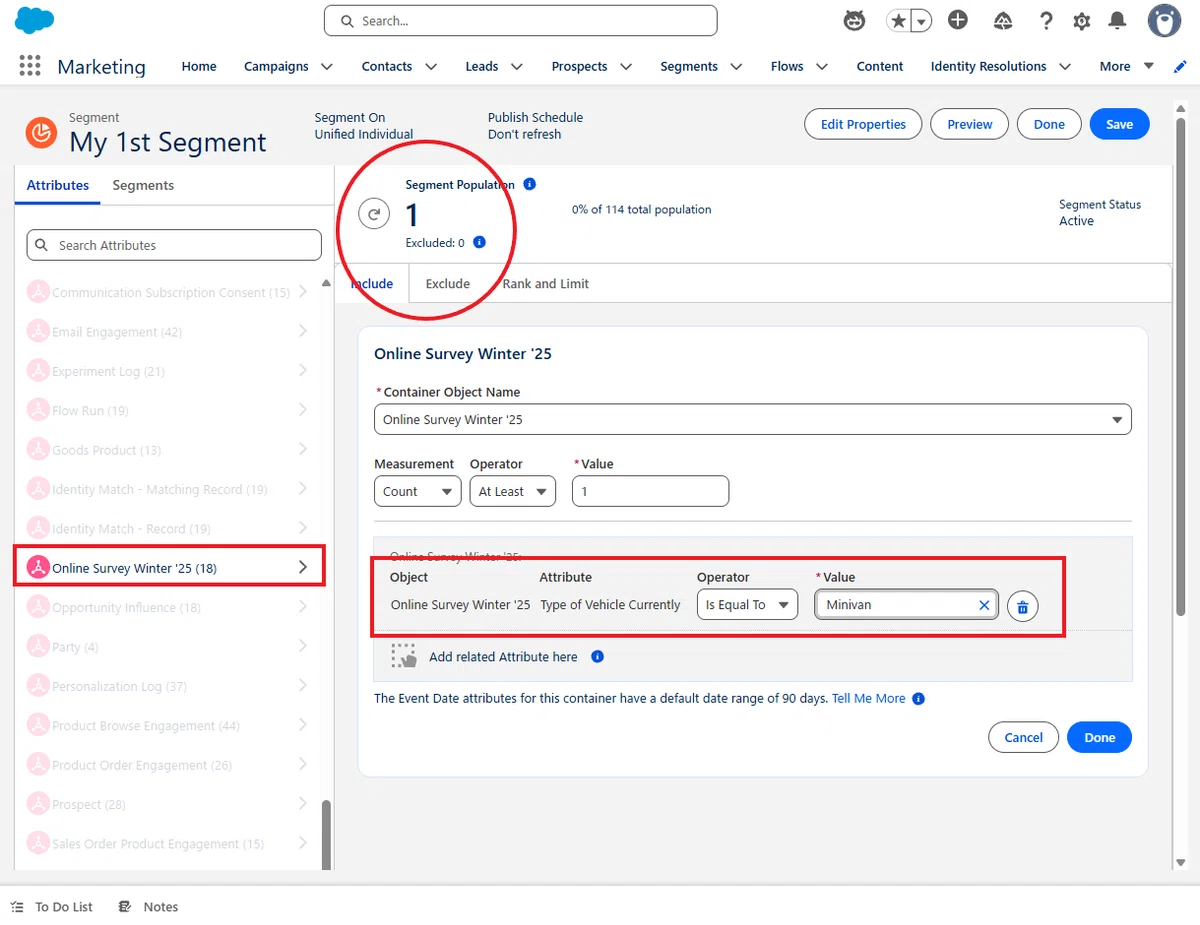Expand the Segments menu chevron
This screenshot has width=1200, height=925.
pyautogui.click(x=736, y=66)
